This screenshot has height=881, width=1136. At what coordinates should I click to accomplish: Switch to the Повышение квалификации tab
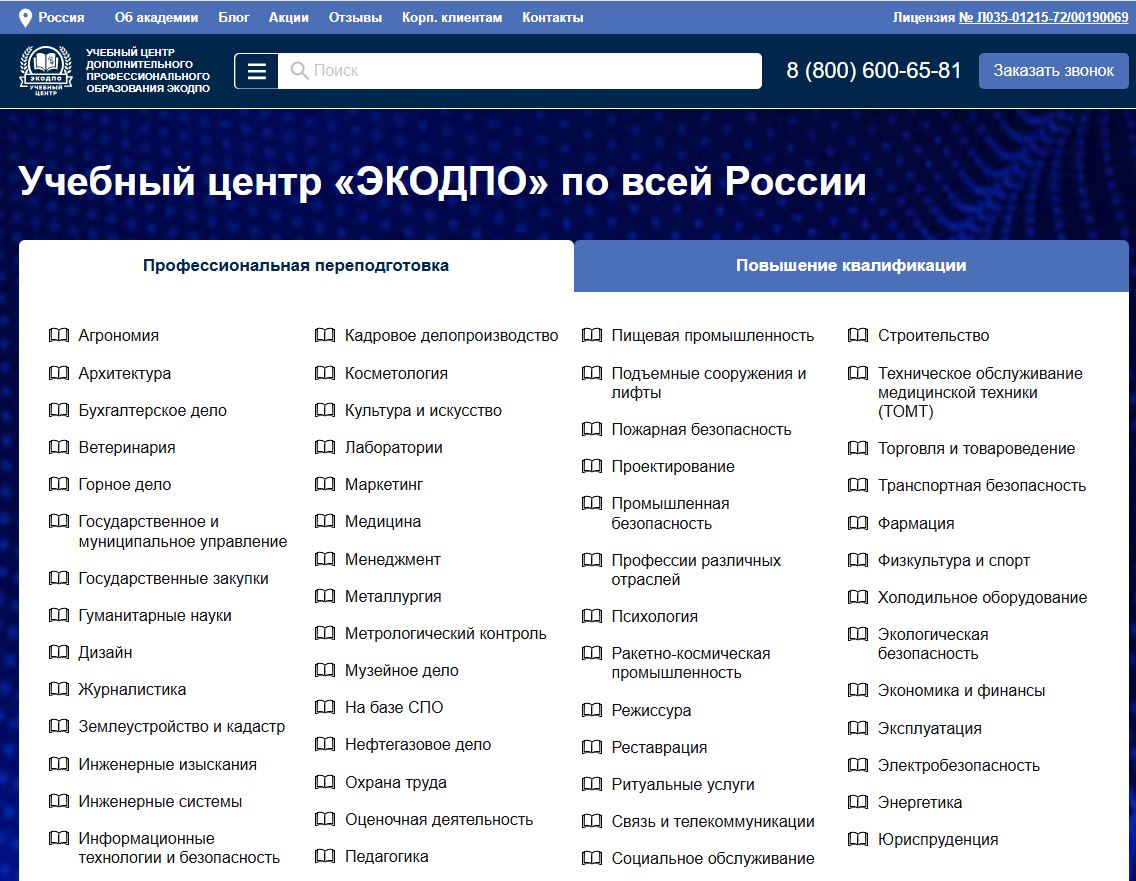(x=850, y=264)
